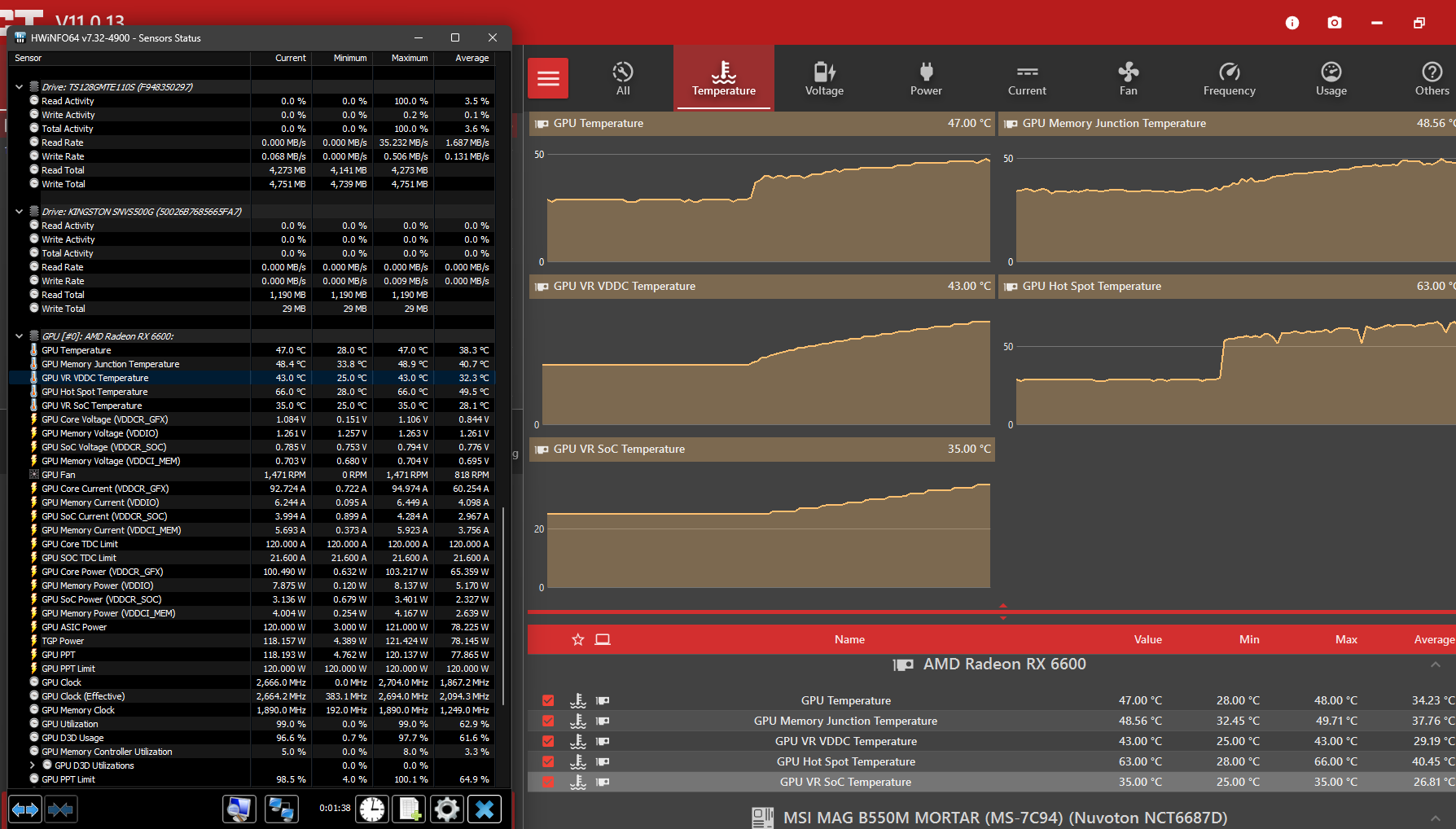Sort the sensor list by Max column

click(x=1346, y=640)
